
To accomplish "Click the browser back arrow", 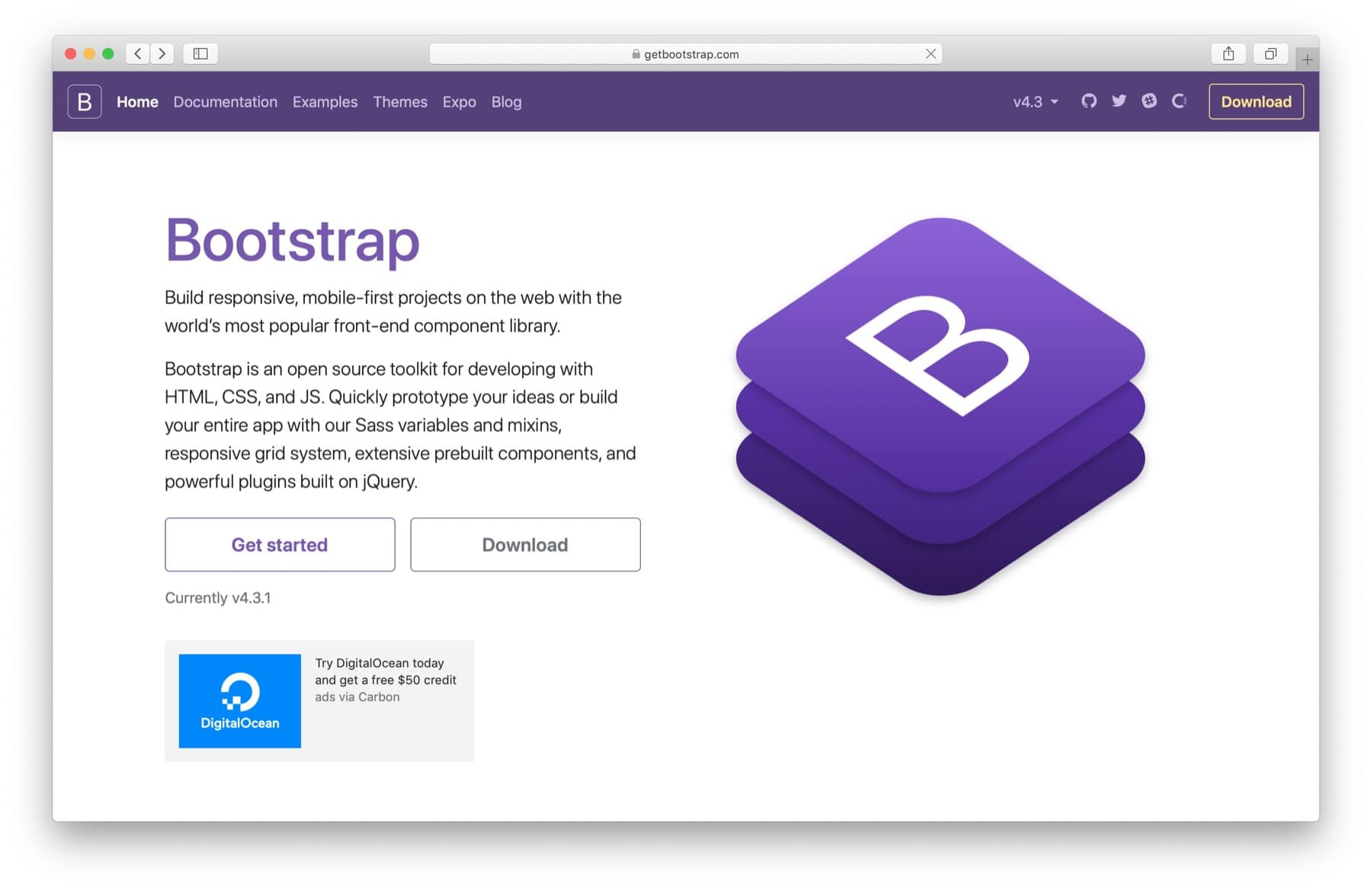I will (137, 53).
